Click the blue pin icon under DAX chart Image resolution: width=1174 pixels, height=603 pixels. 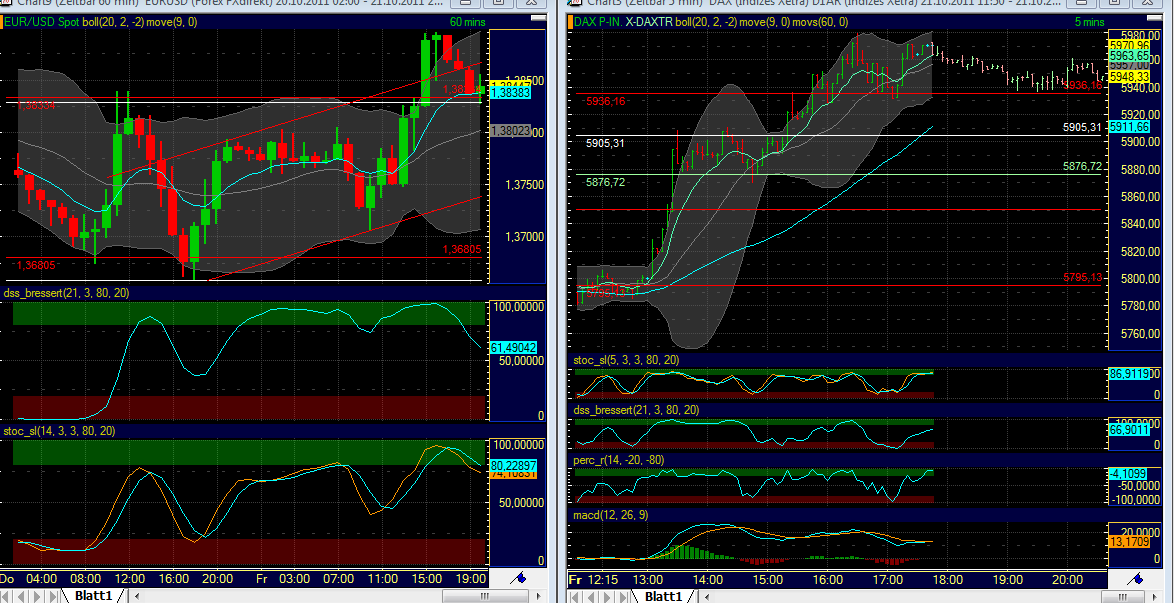(1137, 578)
